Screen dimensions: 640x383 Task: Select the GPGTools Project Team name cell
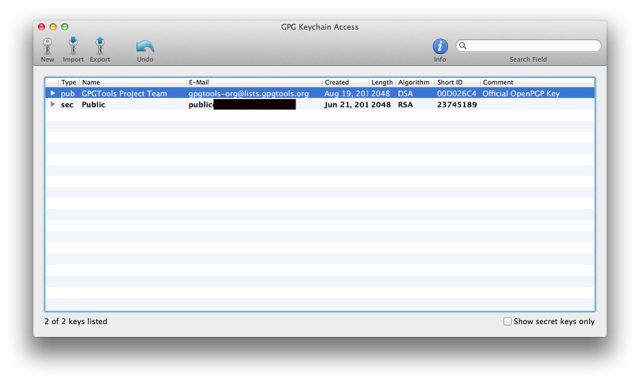tap(124, 94)
